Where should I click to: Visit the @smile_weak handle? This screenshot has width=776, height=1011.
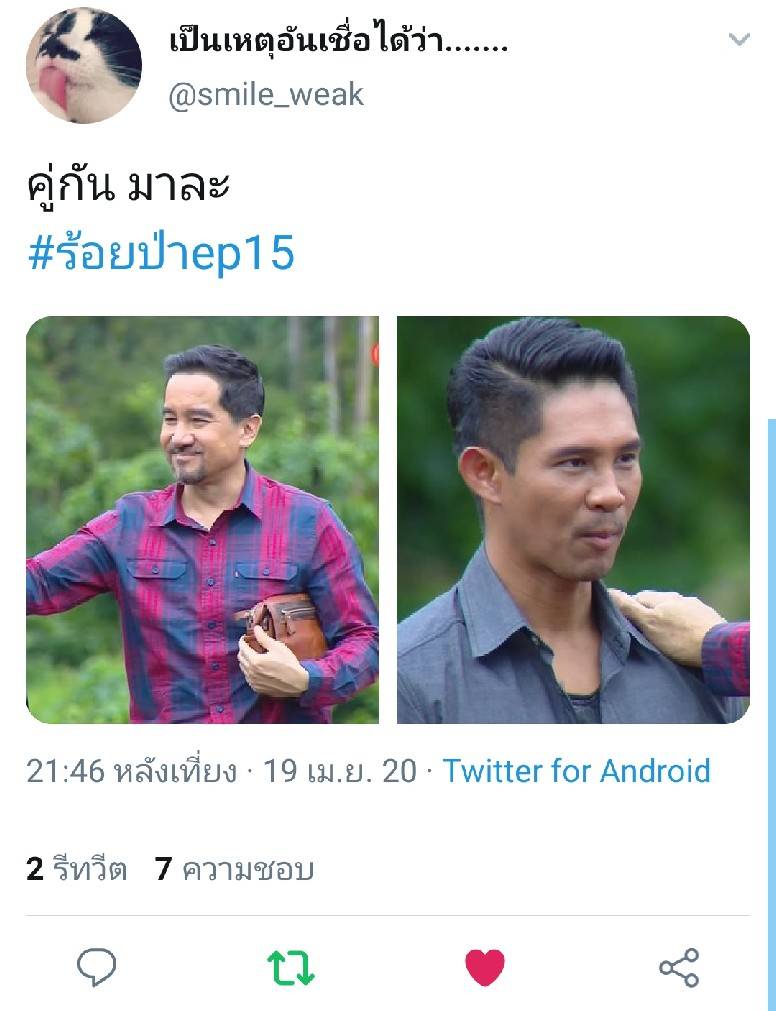point(266,95)
